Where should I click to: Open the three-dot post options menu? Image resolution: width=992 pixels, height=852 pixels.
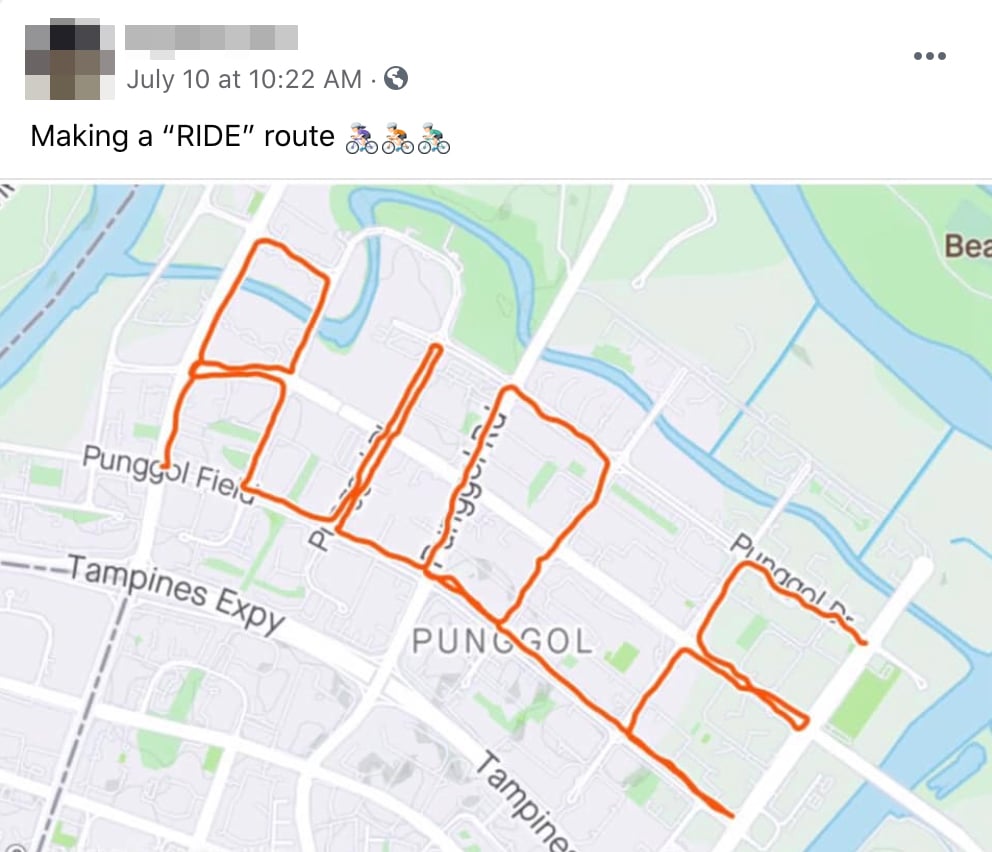click(929, 56)
